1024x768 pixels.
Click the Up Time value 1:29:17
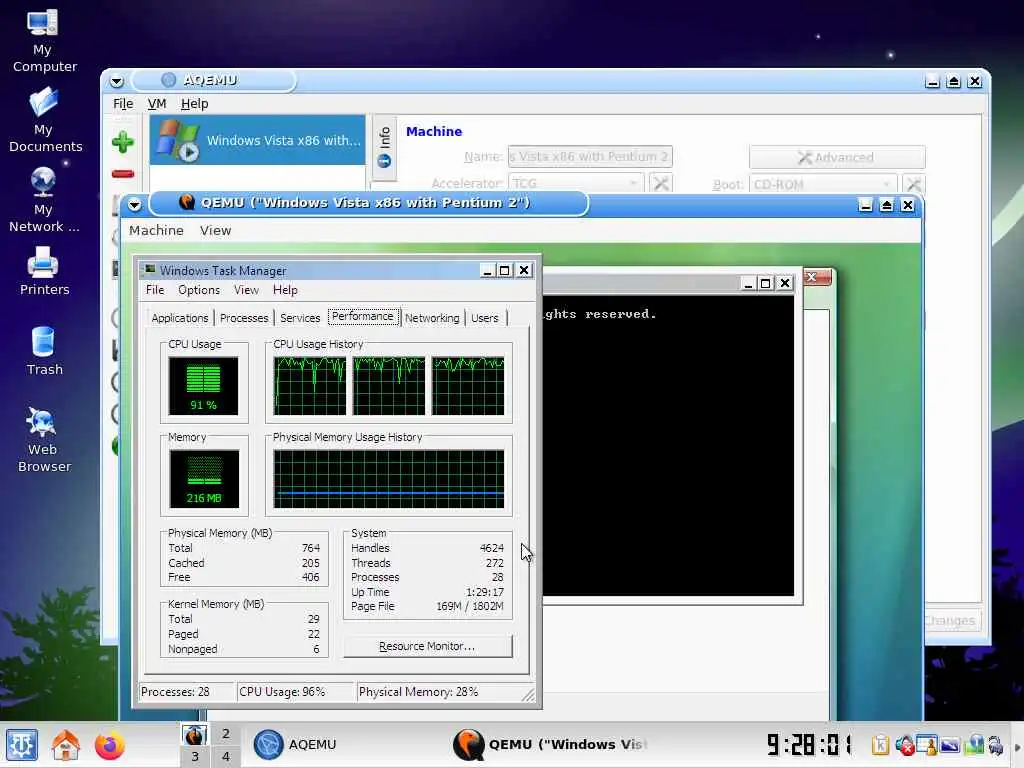pyautogui.click(x=485, y=592)
